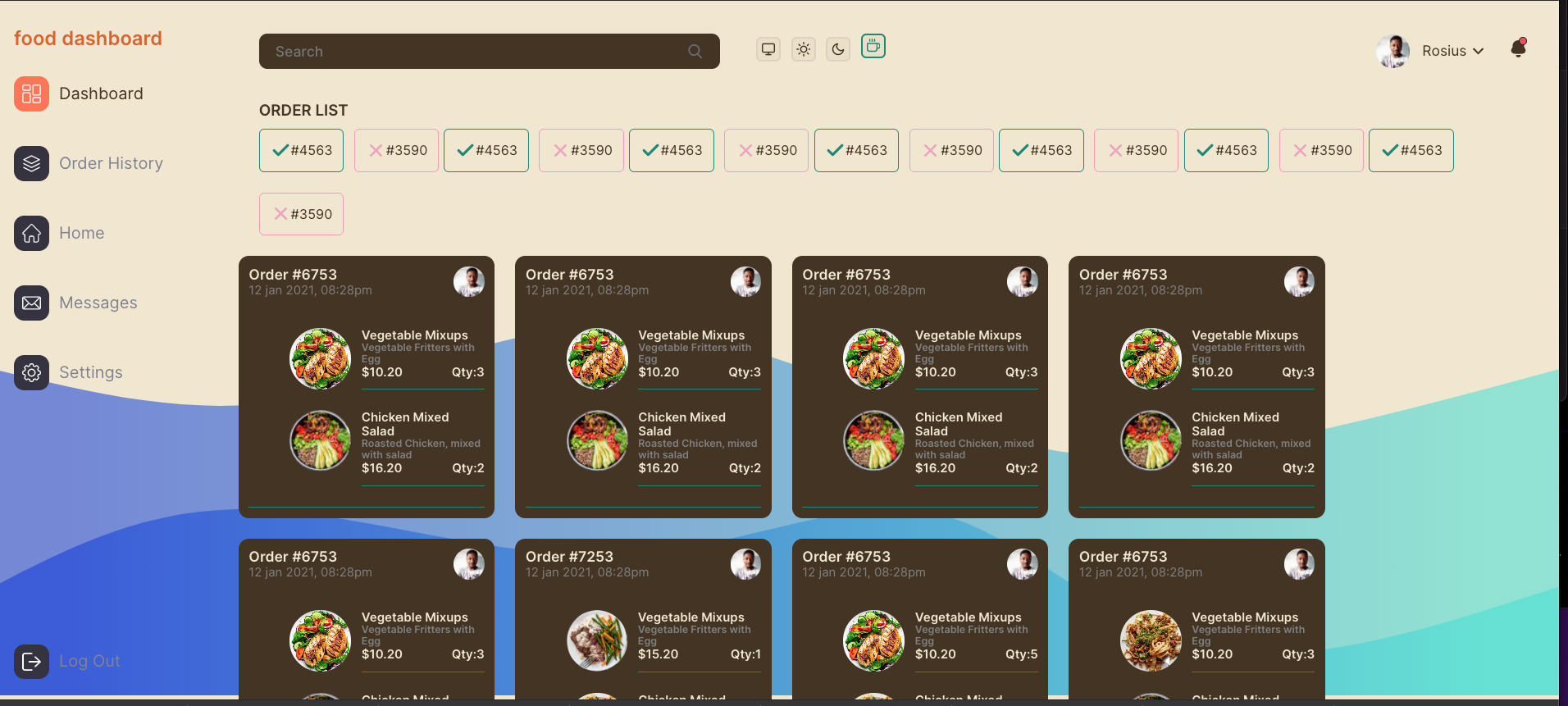Open Settings gear icon
Viewport: 1568px width, 706px height.
pos(31,372)
